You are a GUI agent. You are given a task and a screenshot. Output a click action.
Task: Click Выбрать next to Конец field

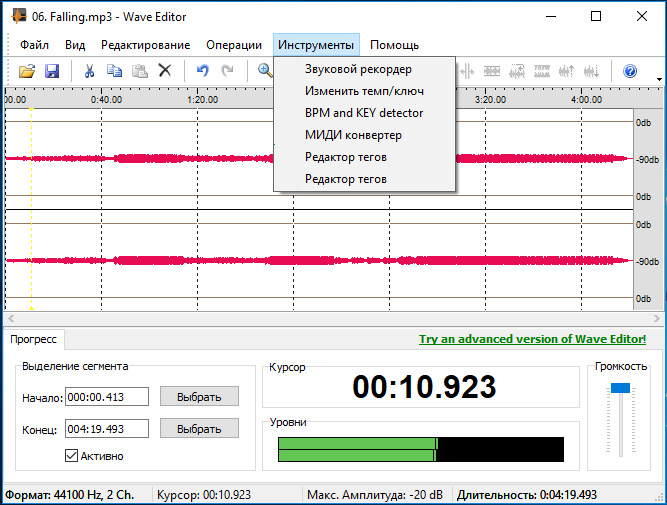point(199,428)
